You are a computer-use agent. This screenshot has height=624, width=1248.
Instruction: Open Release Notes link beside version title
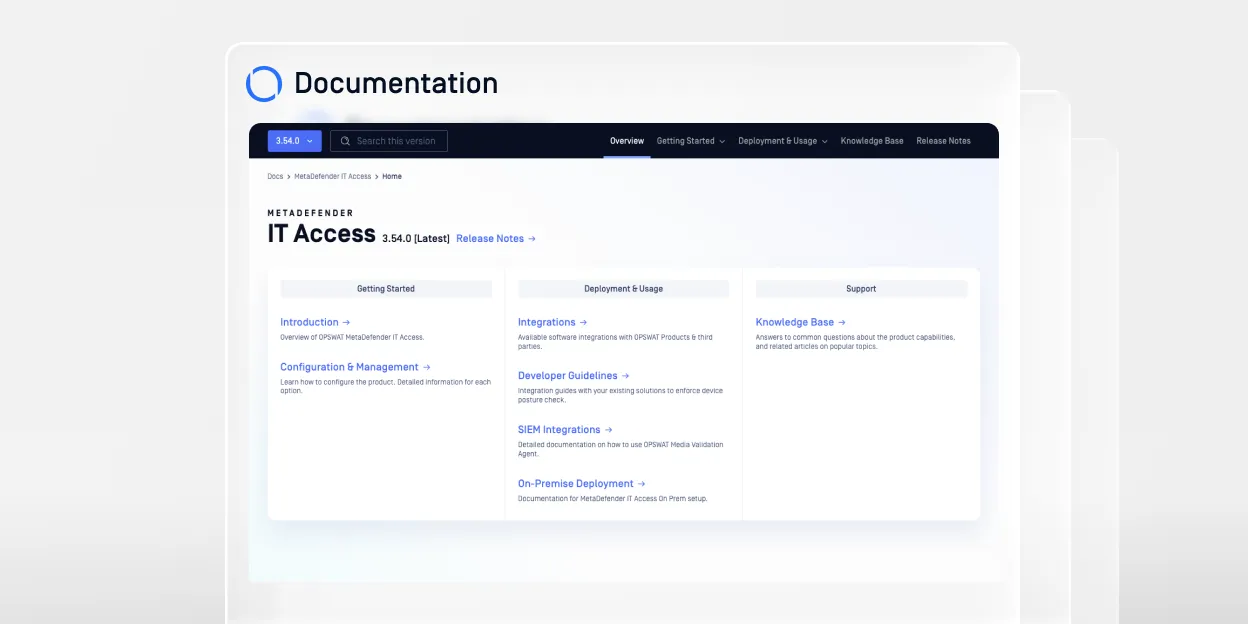coord(496,239)
